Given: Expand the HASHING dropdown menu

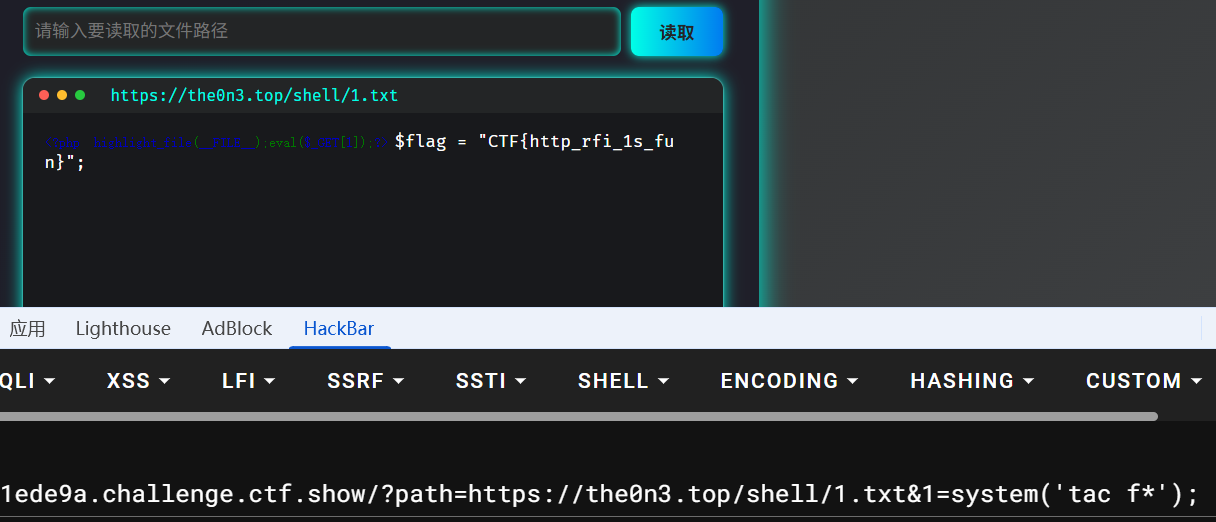Looking at the screenshot, I should 971,381.
